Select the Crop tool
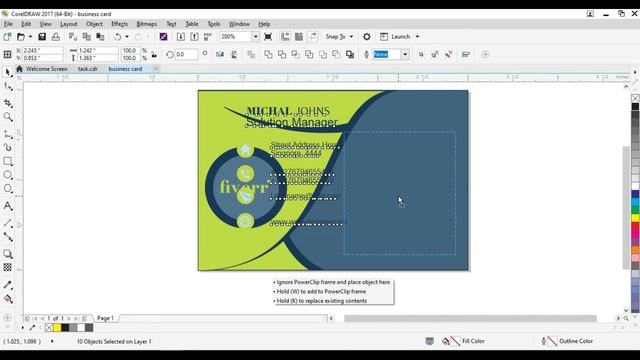Image resolution: width=640 pixels, height=360 pixels. [x=7, y=104]
